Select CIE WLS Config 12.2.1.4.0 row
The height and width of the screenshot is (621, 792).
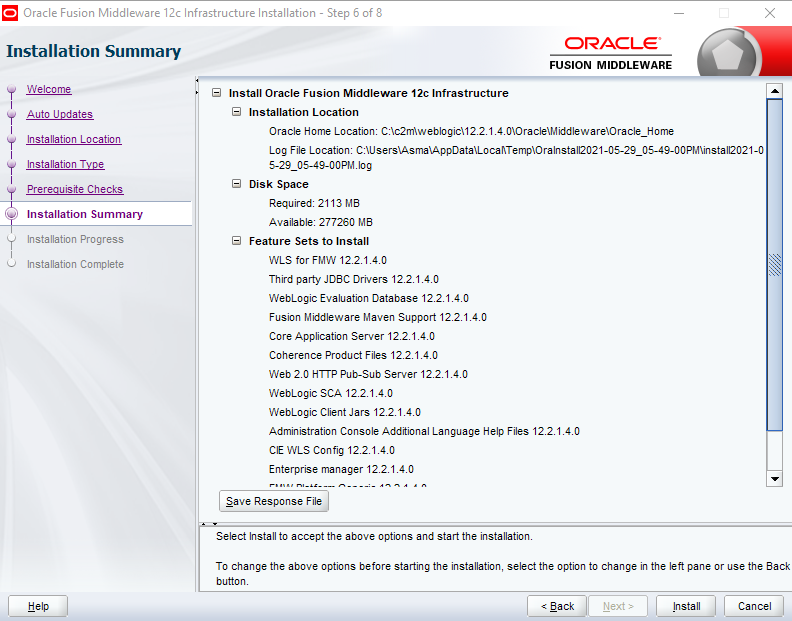point(332,450)
